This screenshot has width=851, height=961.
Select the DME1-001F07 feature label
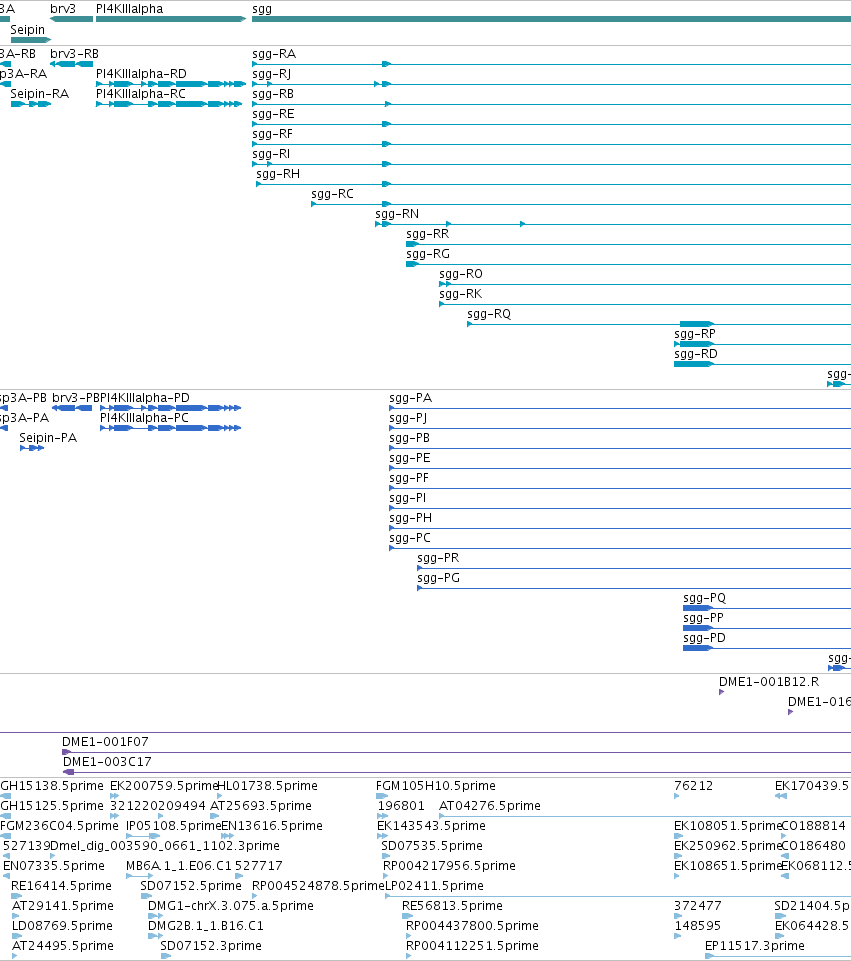coord(105,742)
